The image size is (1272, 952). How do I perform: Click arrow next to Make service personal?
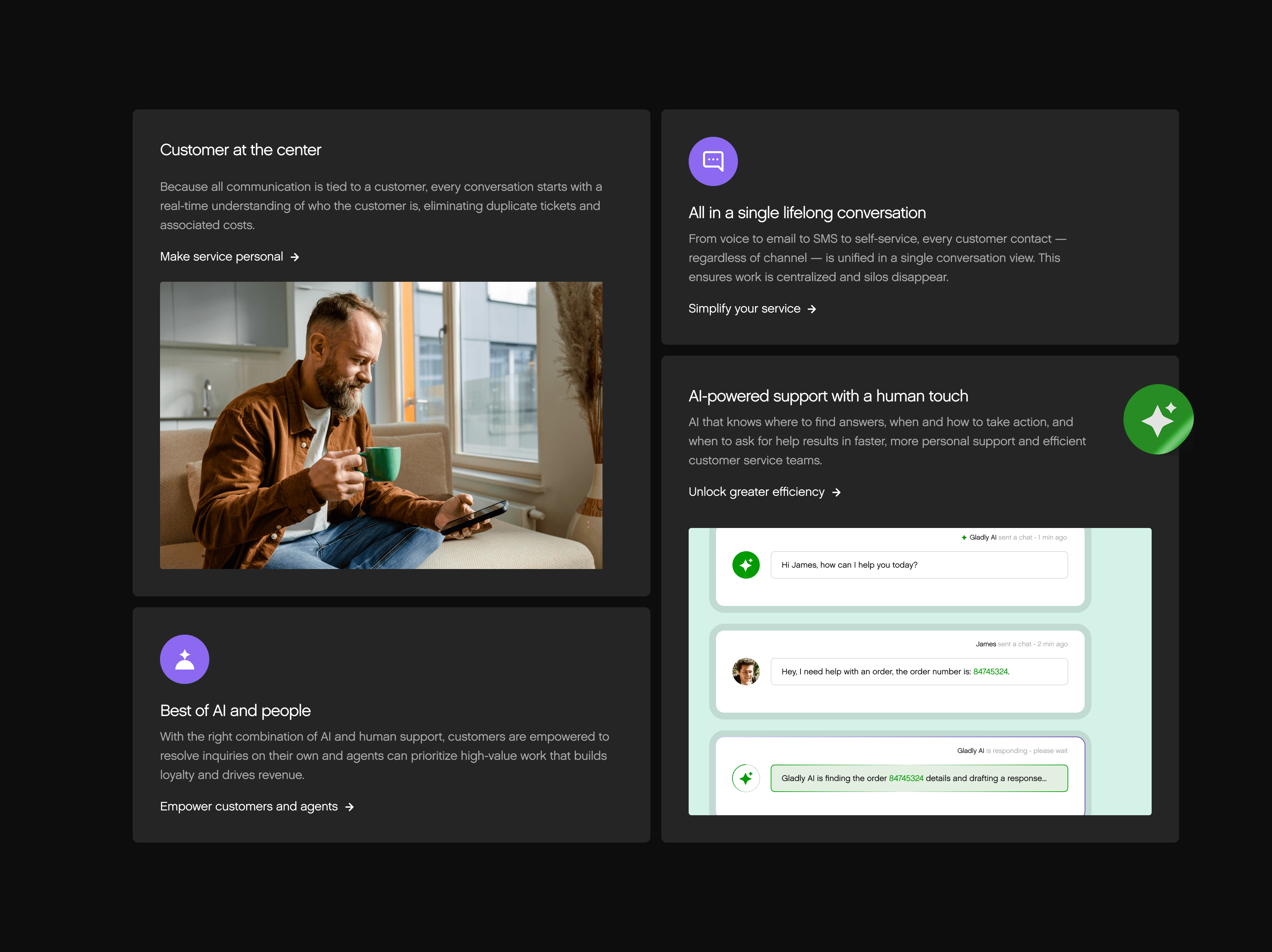point(295,257)
